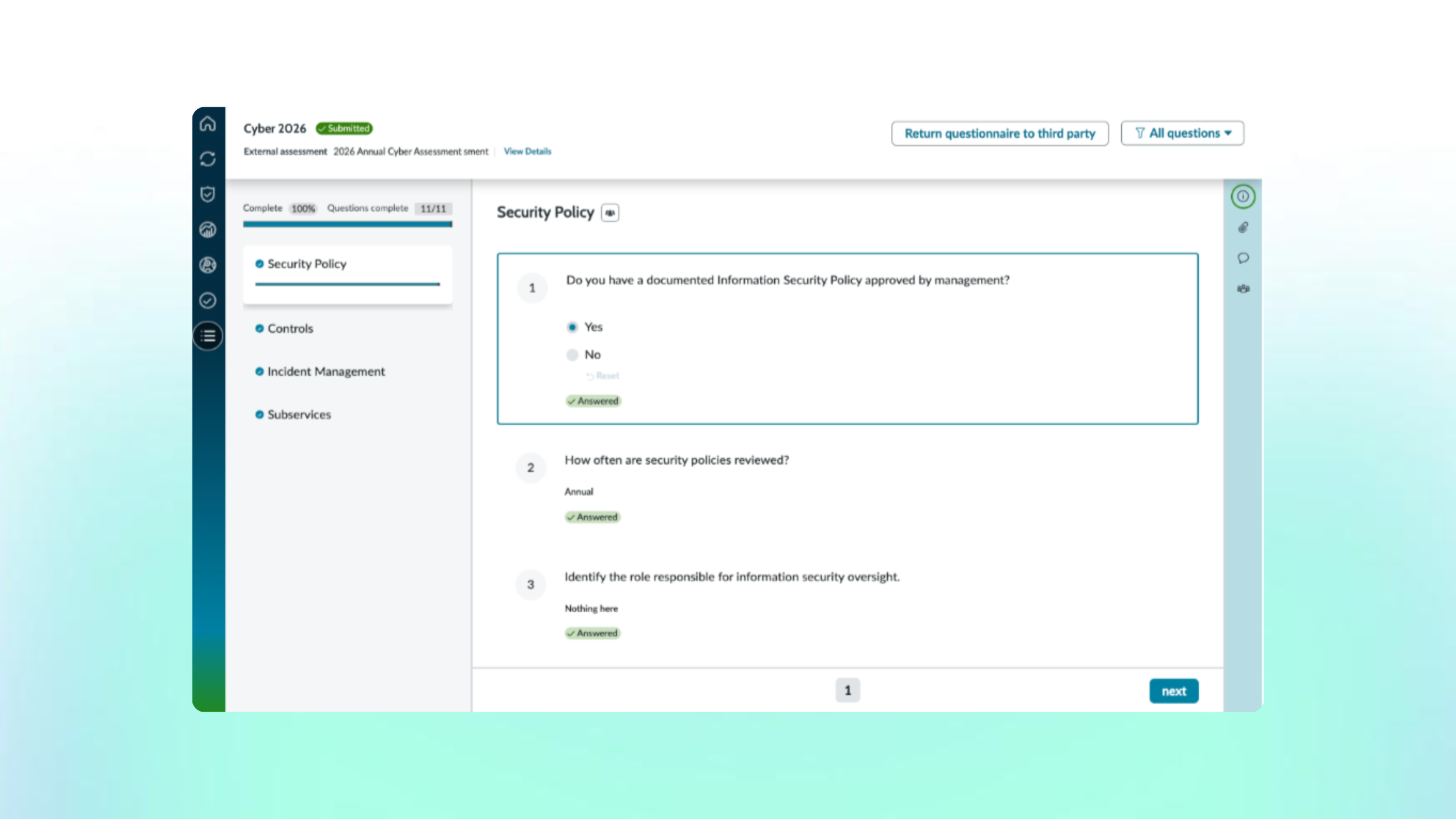1456x819 pixels.
Task: Open the Incident Management section
Action: point(326,372)
